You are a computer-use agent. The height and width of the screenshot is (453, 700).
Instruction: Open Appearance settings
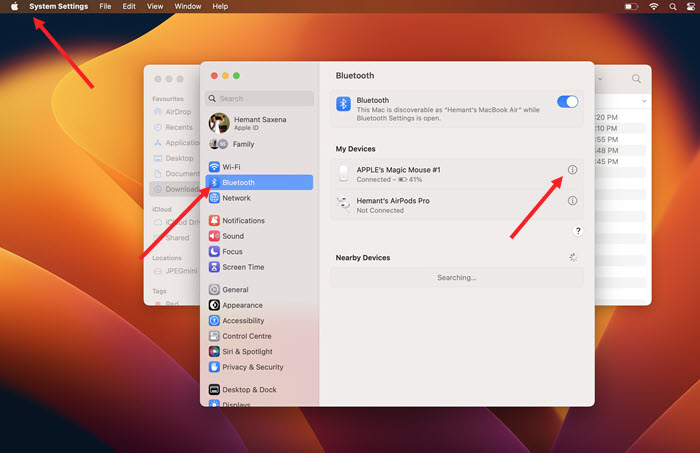259,305
